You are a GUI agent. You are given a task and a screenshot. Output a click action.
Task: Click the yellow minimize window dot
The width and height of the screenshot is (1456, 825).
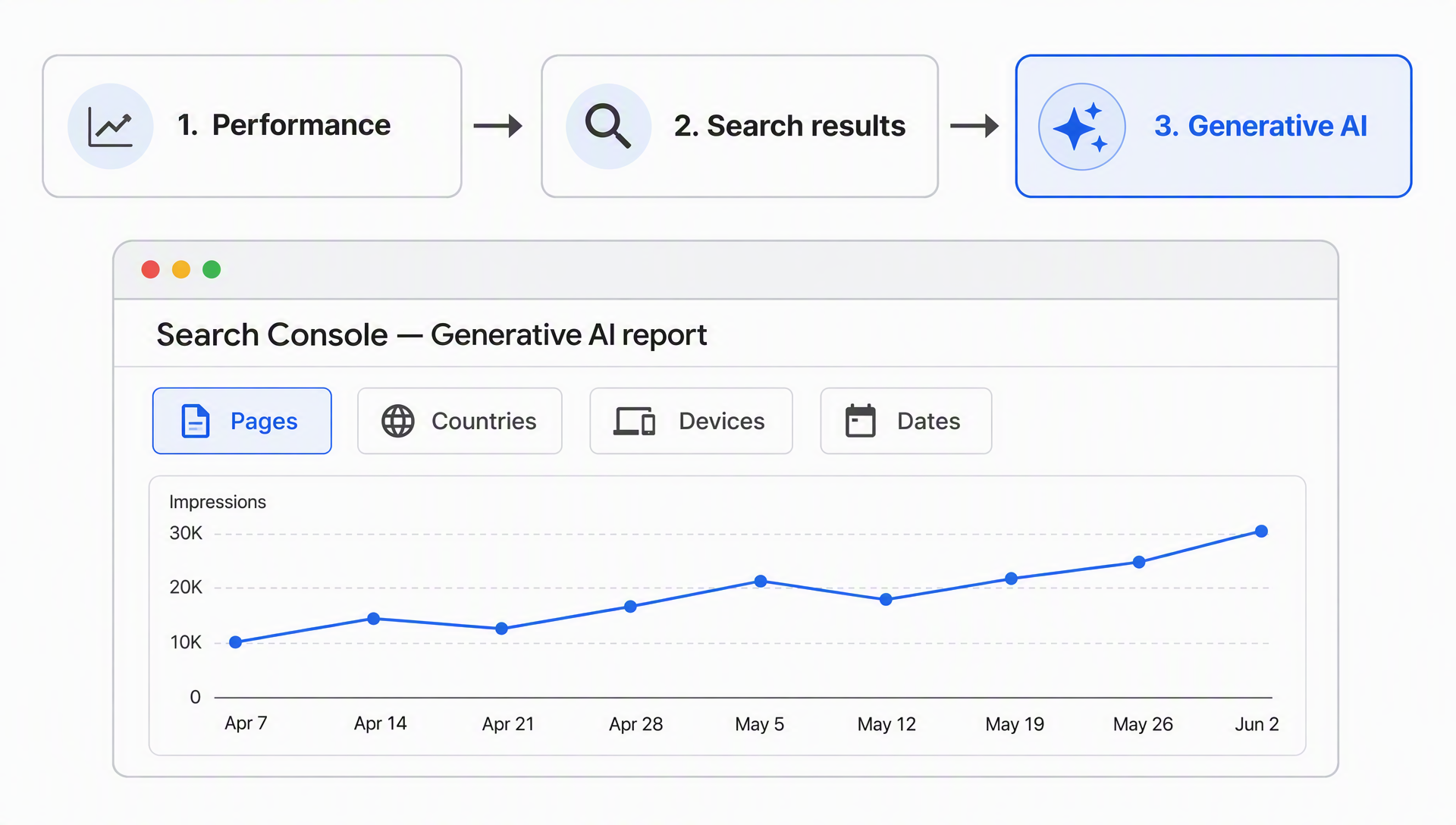(x=181, y=269)
